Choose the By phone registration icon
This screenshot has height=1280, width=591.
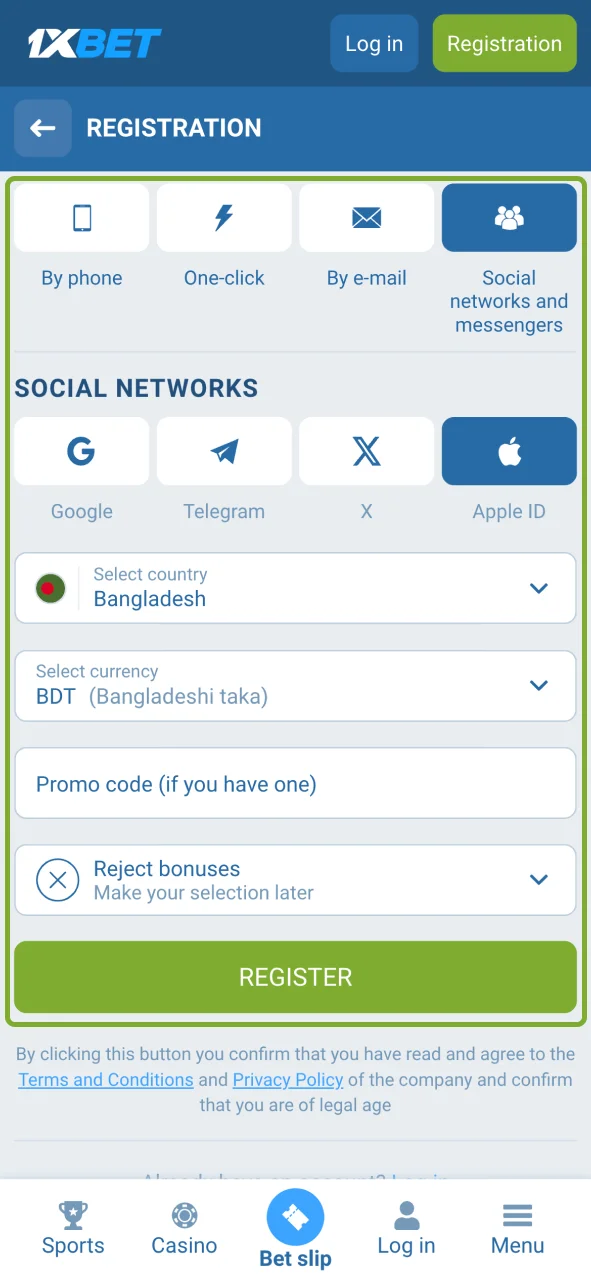pos(82,217)
